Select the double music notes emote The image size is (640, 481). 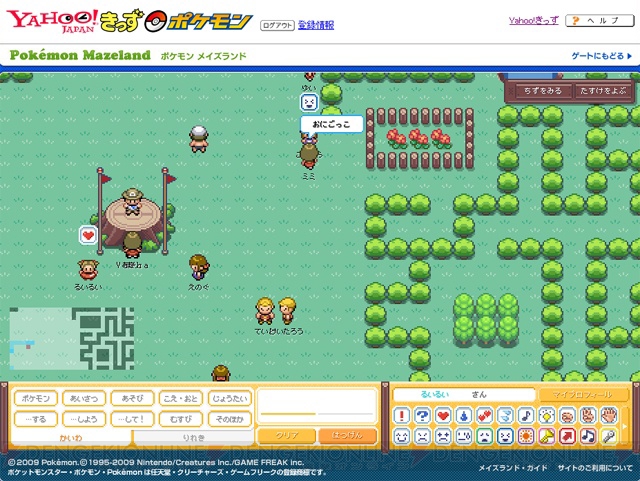click(588, 436)
